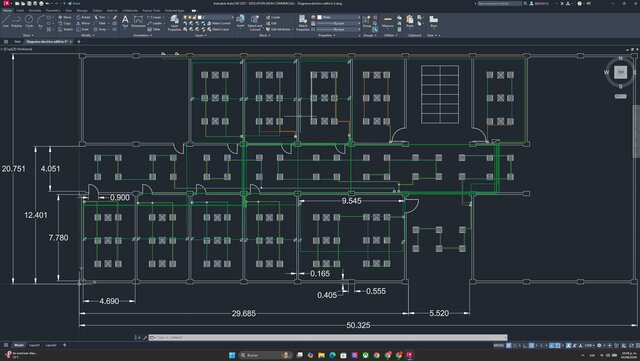Open File Explorer from the taskbar
The height and width of the screenshot is (361, 640).
(x=321, y=355)
